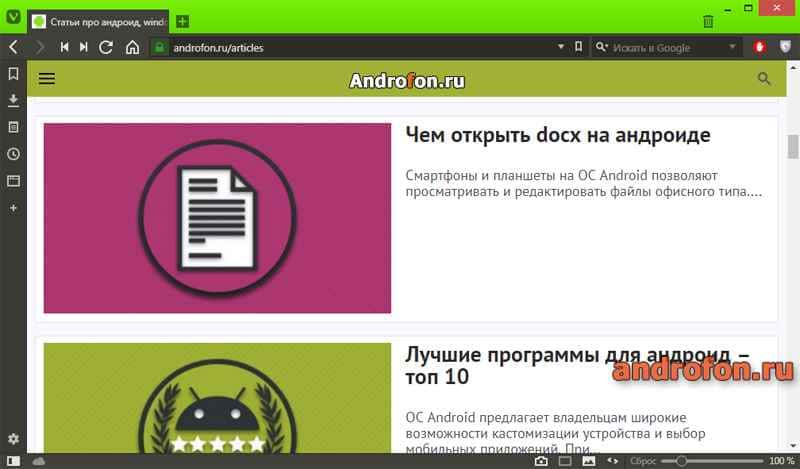Screen dimensions: 800x469
Task: Click the "Искать в Google" search field
Action: tap(668, 47)
